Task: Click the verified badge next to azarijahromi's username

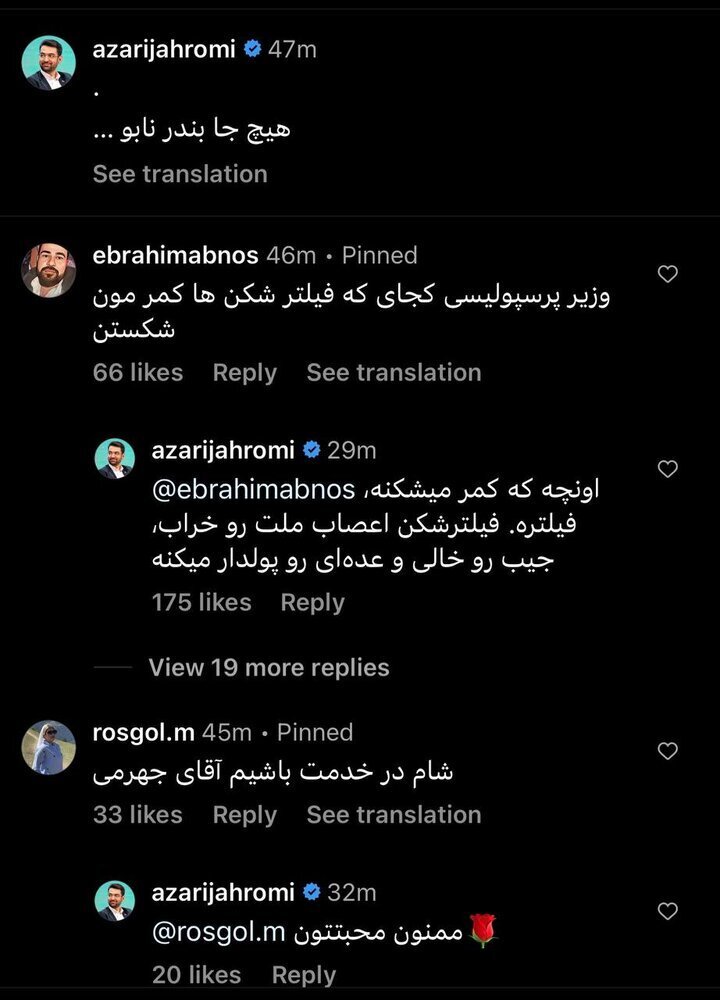Action: click(x=255, y=45)
